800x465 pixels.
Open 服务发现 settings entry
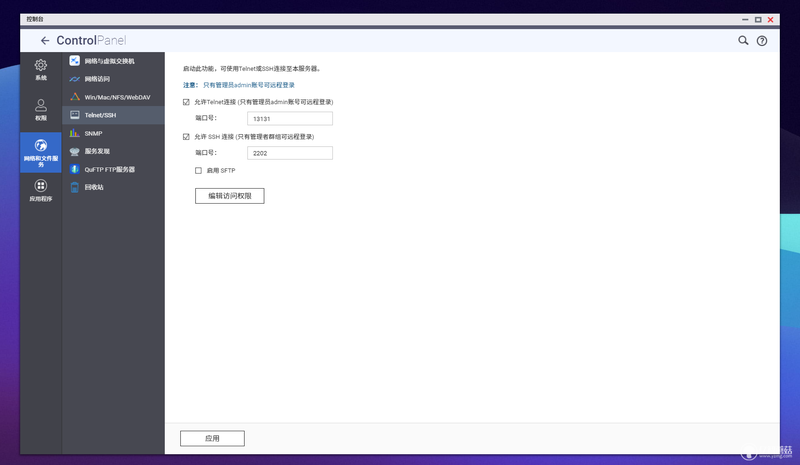113,151
